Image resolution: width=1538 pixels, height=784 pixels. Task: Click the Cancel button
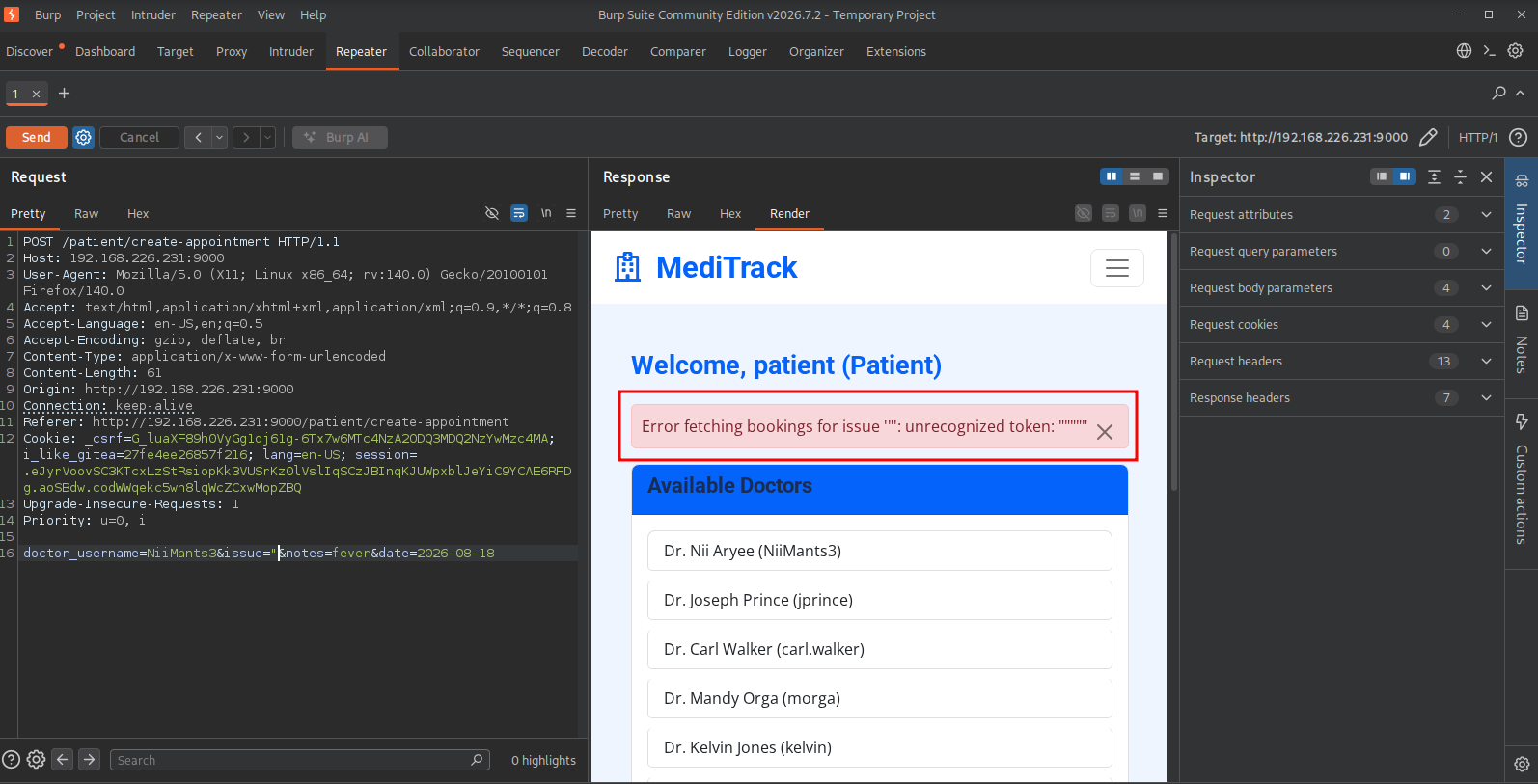pos(139,137)
